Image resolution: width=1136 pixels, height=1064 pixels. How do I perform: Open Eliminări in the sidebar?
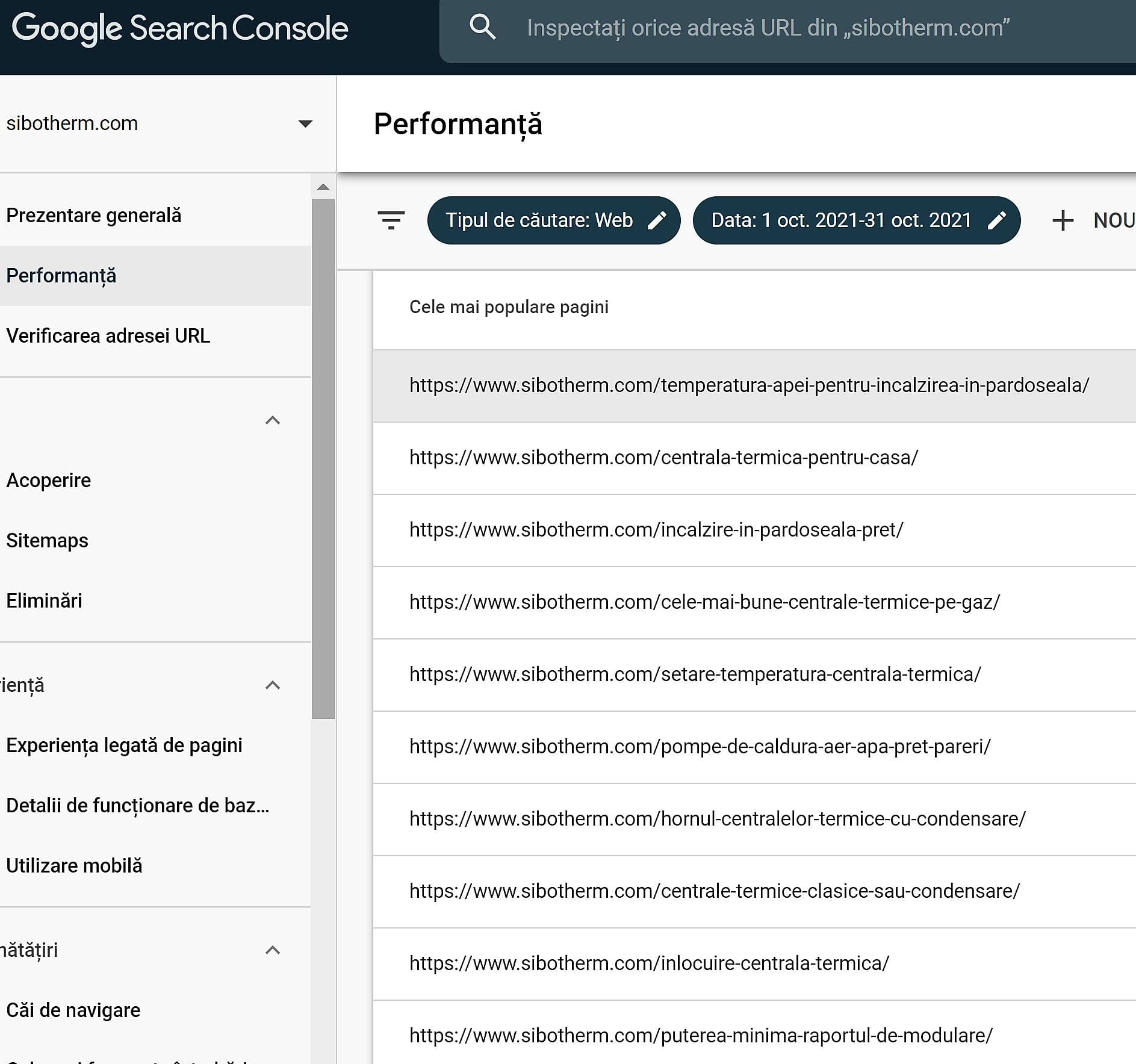(x=155, y=601)
